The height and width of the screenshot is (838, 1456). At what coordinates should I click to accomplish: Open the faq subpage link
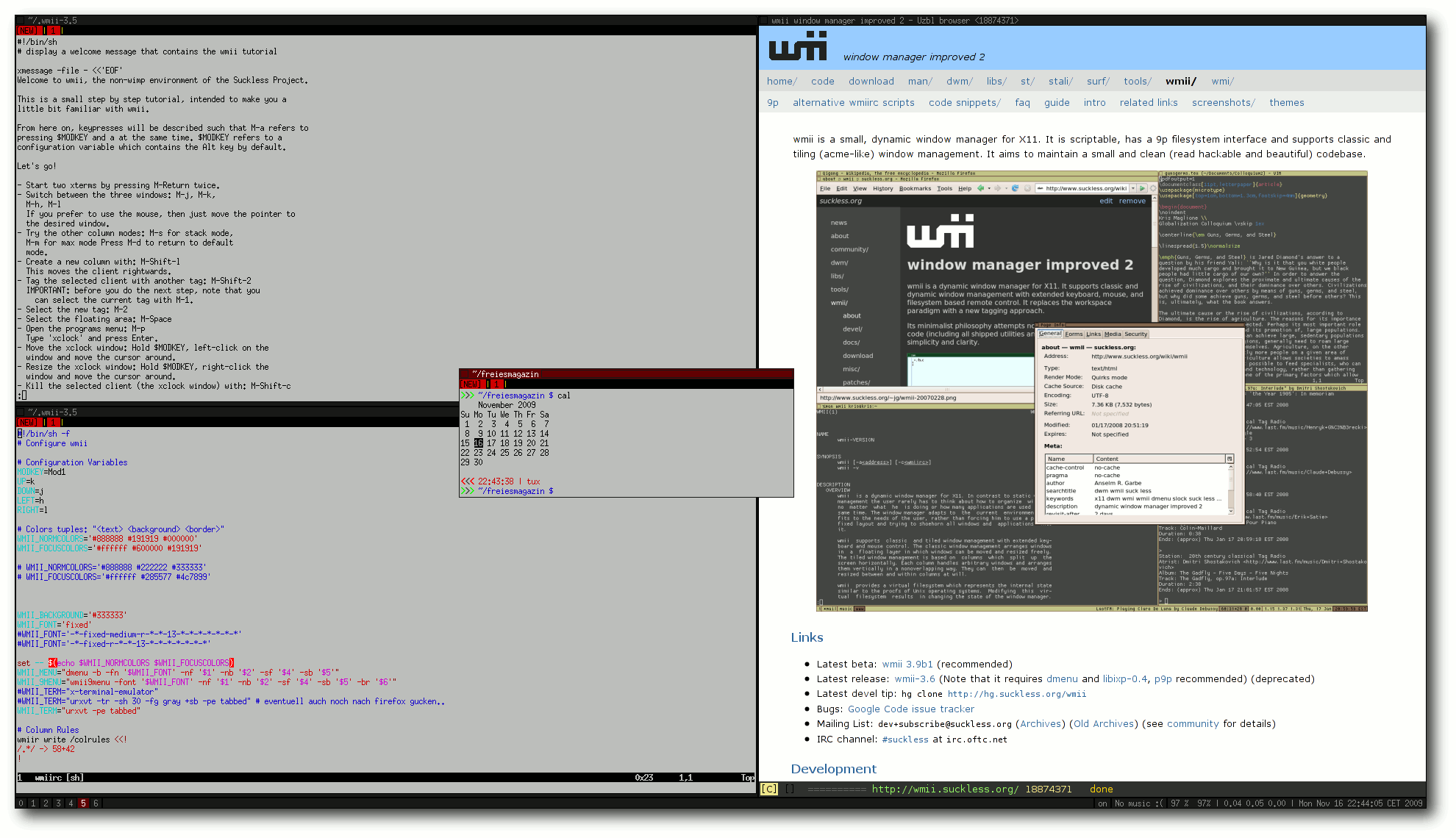point(1022,102)
